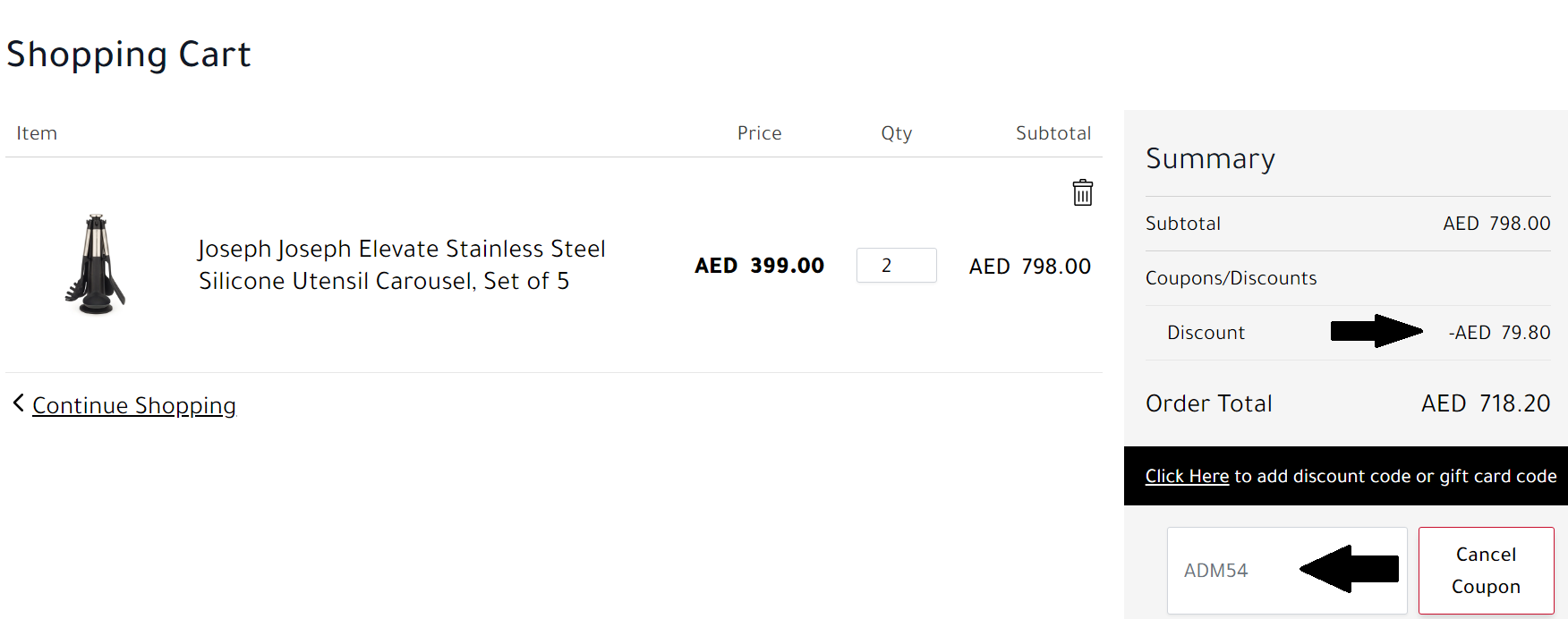Delete the item using the trash icon
Viewport: 1568px width, 619px height.
(x=1082, y=192)
